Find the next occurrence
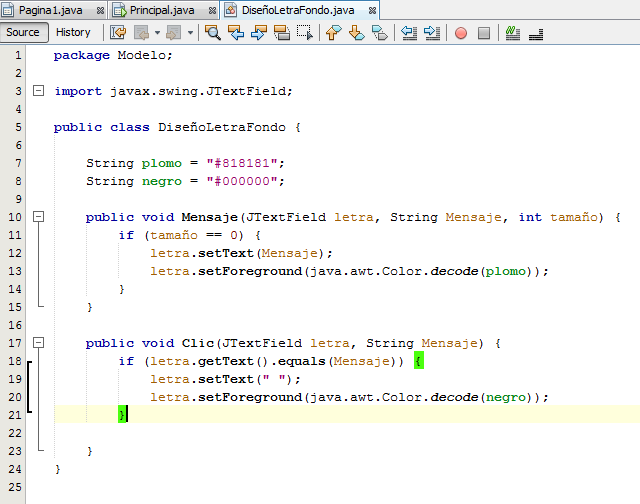The image size is (640, 504). (x=259, y=33)
